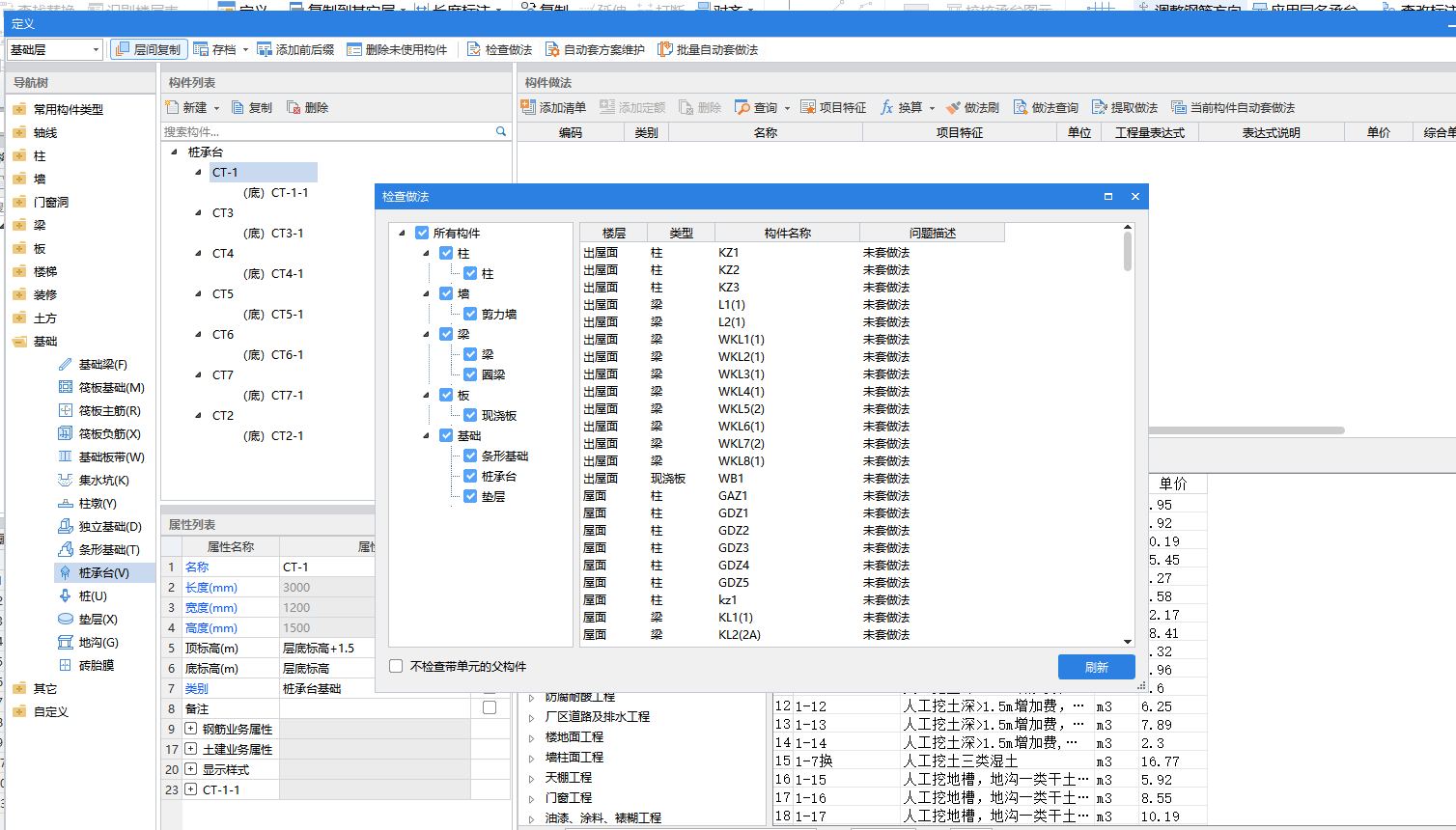
Task: Select 地沟(G) in navigation tree
Action: 98,642
